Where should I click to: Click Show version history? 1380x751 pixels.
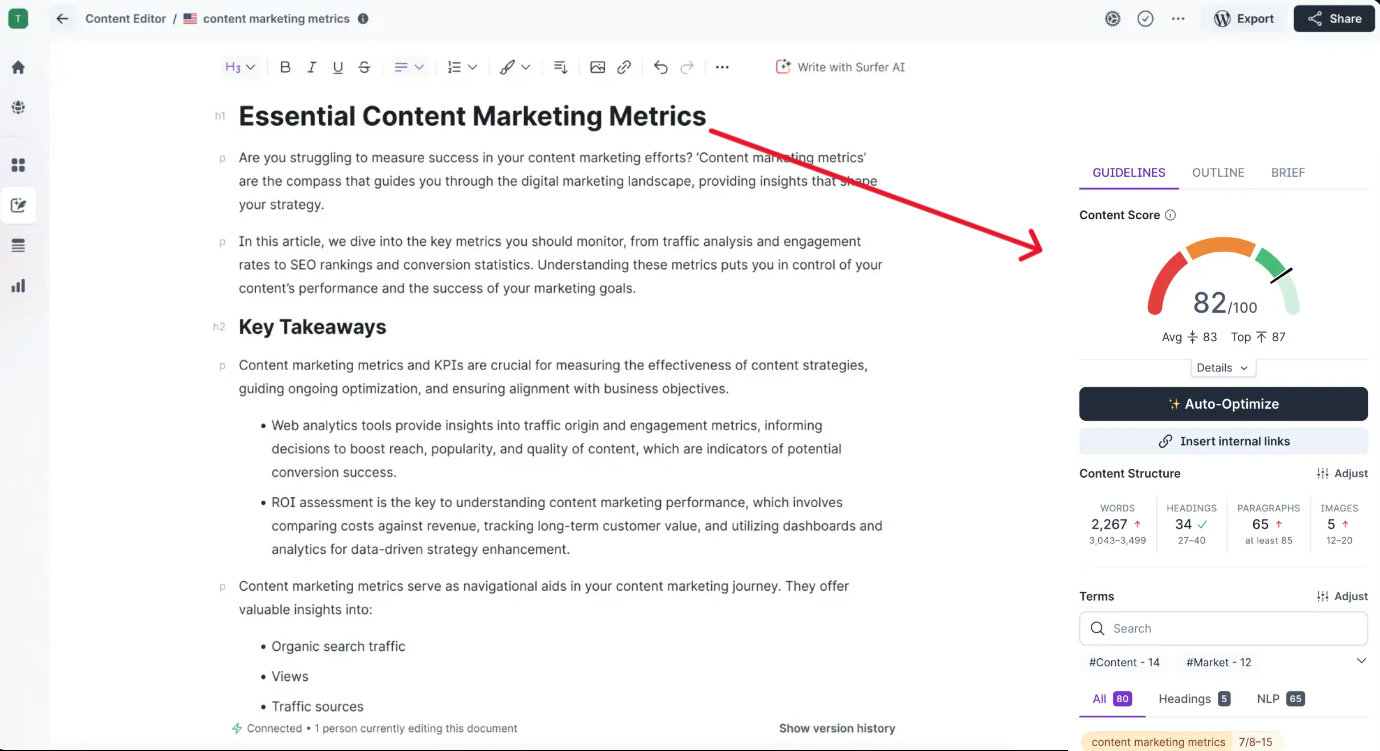[x=837, y=728]
